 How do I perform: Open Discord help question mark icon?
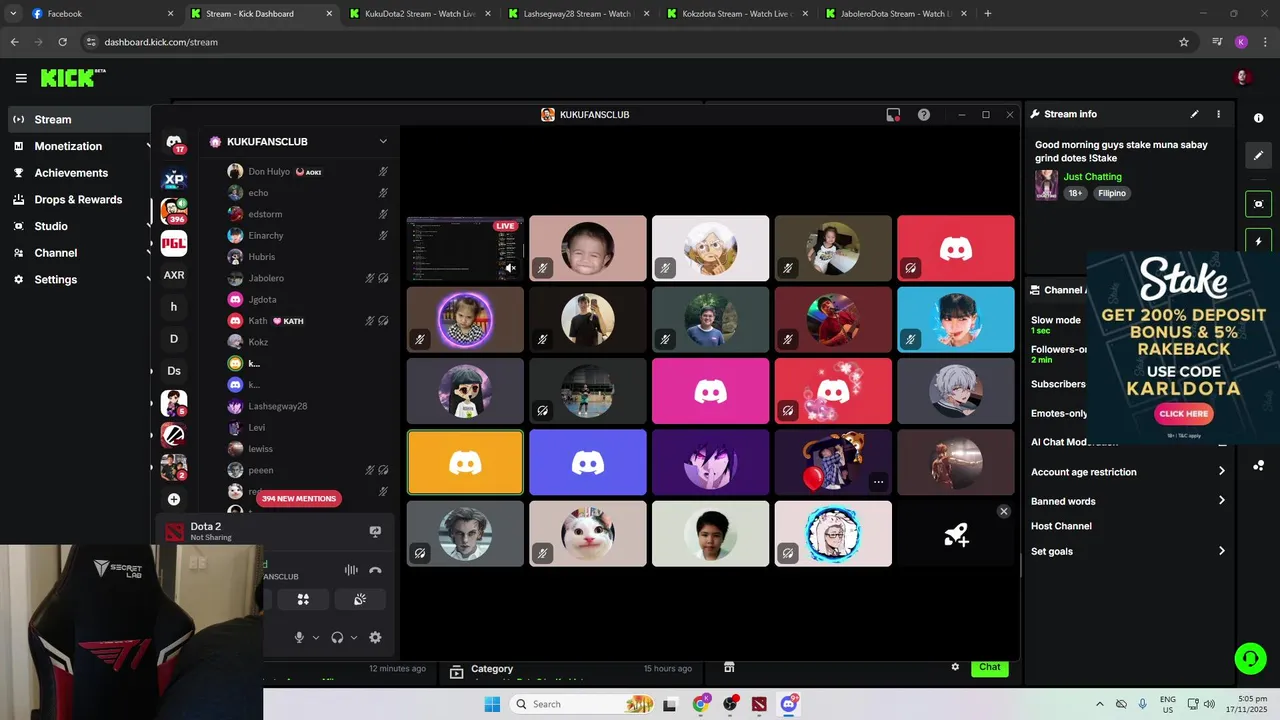[x=924, y=115]
